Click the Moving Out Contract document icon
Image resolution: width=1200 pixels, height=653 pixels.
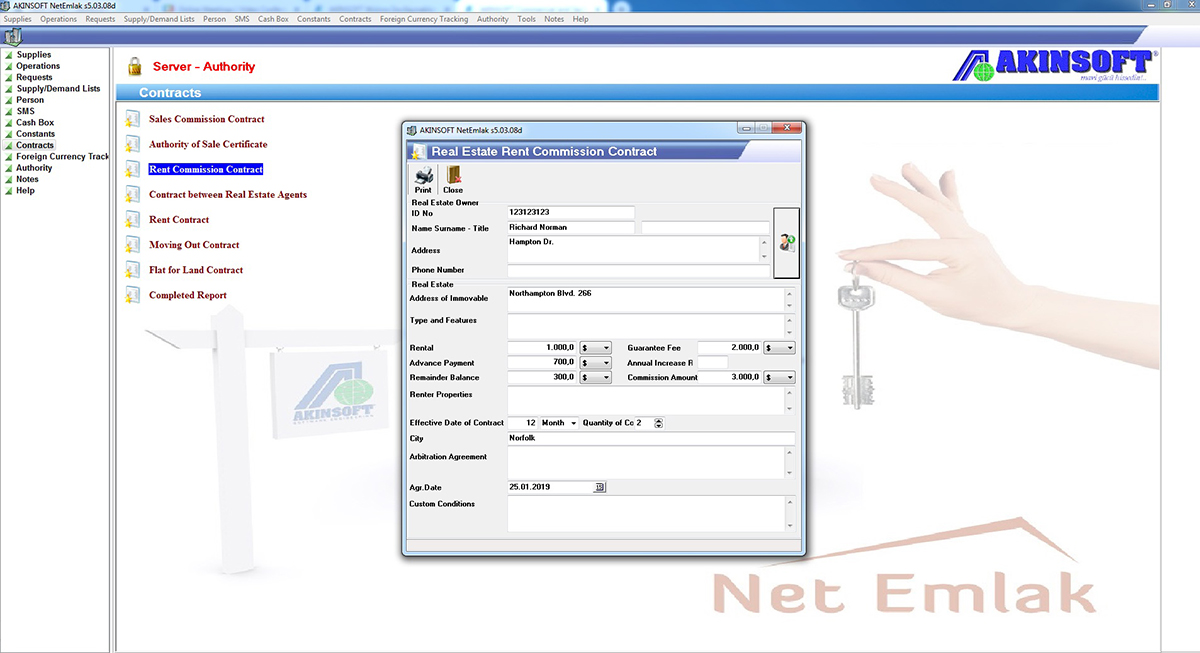coord(132,244)
